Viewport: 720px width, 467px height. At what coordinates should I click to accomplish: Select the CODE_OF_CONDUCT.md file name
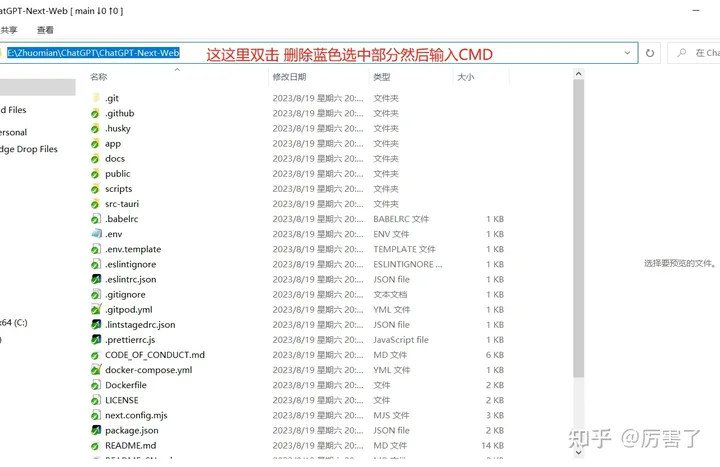point(155,355)
